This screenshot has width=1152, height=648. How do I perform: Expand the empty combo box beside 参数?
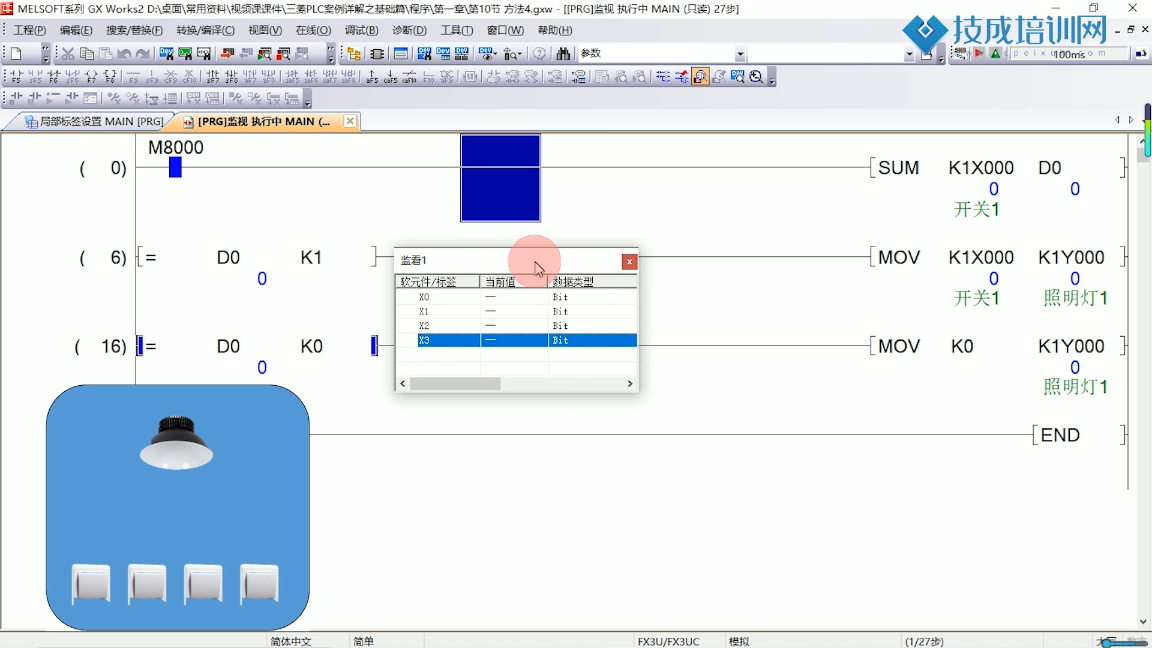909,54
